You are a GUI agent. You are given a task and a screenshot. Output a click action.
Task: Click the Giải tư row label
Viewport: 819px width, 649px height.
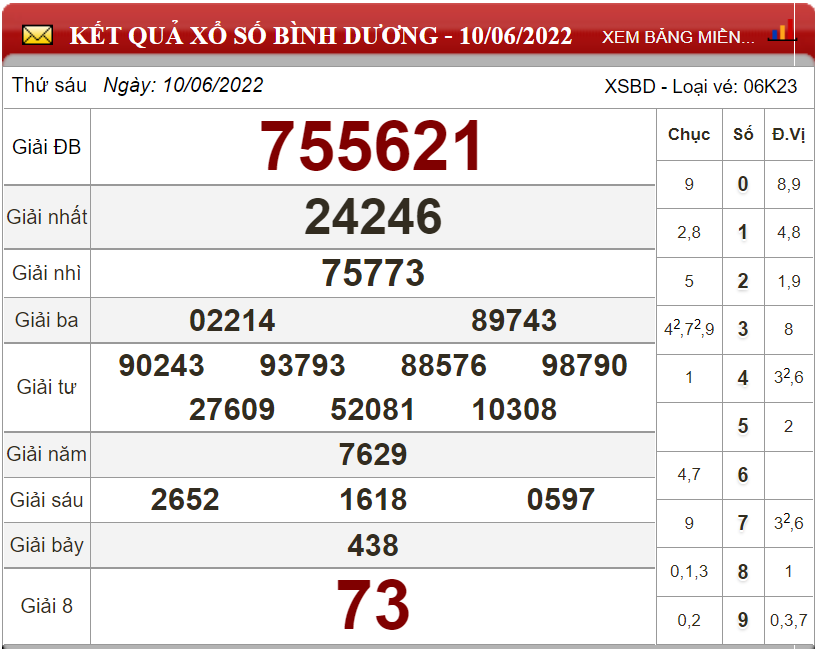point(46,387)
